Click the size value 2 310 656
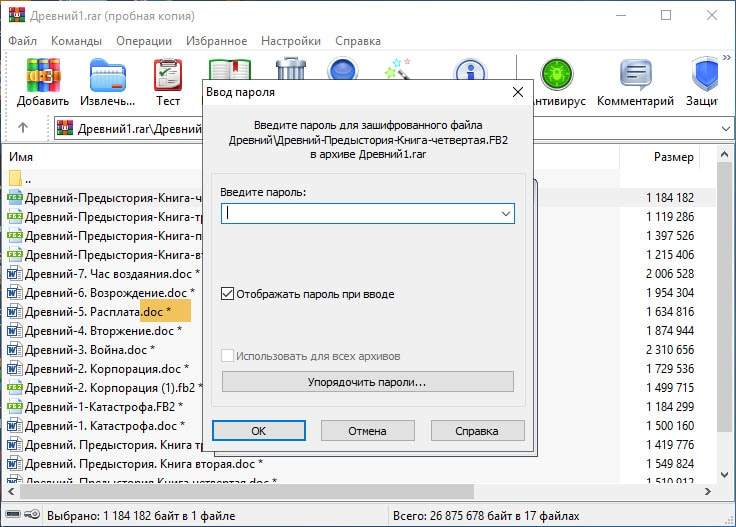736x527 pixels. click(670, 350)
